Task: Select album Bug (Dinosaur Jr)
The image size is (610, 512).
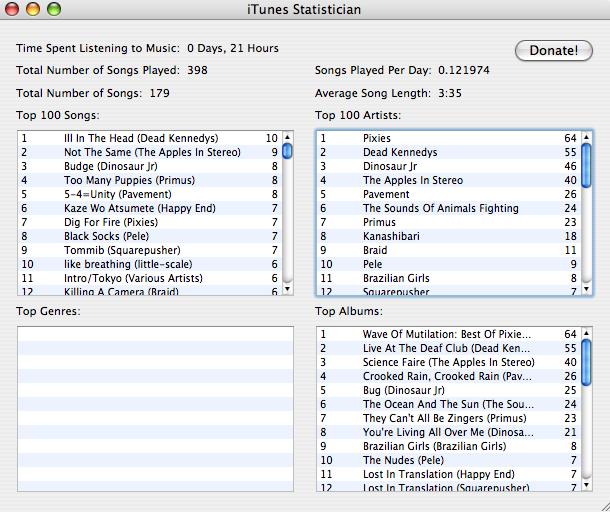Action: click(x=449, y=390)
